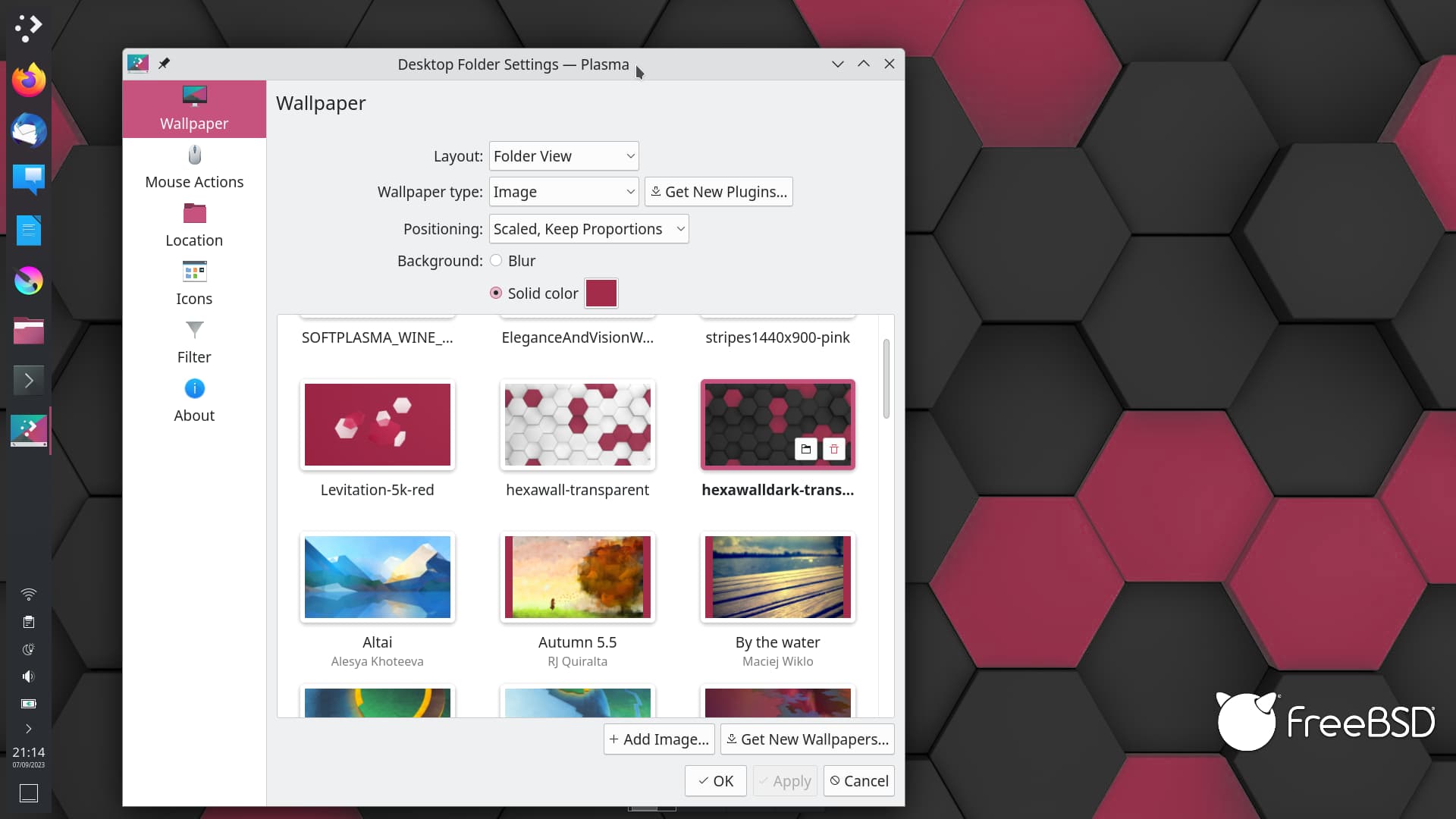Select the Autumn 5.5 wallpaper
The width and height of the screenshot is (1456, 819).
pos(578,577)
